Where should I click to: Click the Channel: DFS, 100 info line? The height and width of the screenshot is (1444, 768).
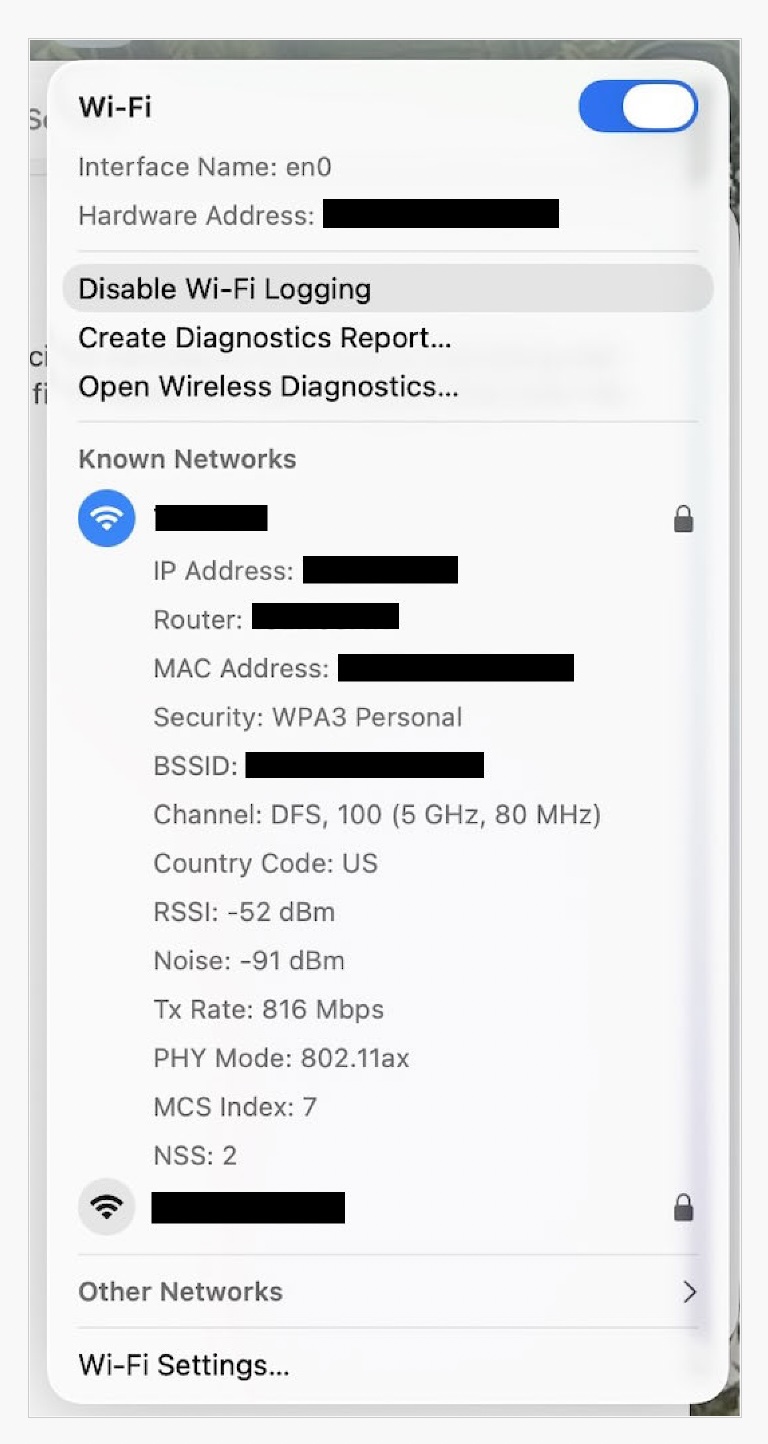[376, 815]
